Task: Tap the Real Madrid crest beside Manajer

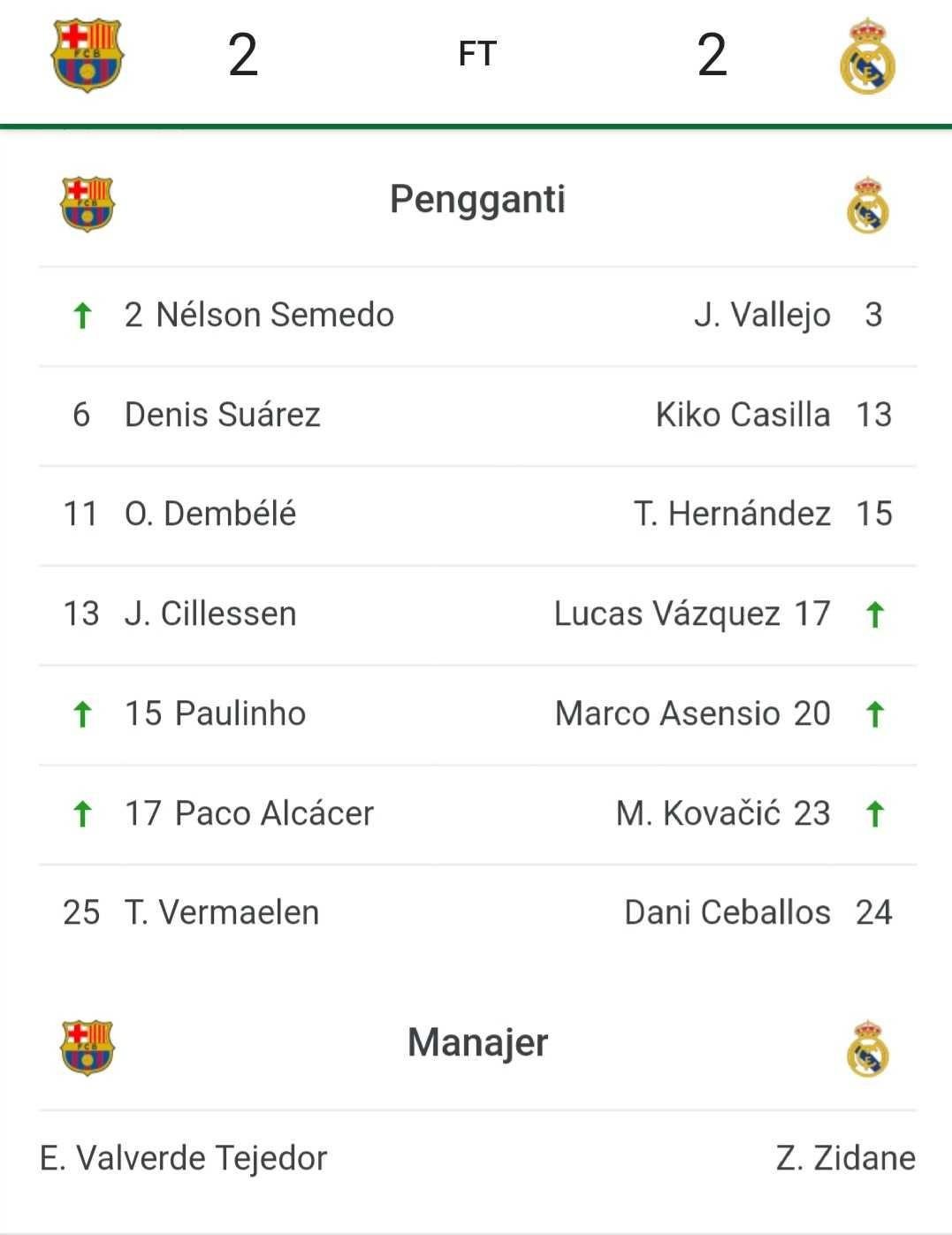Action: [867, 1048]
